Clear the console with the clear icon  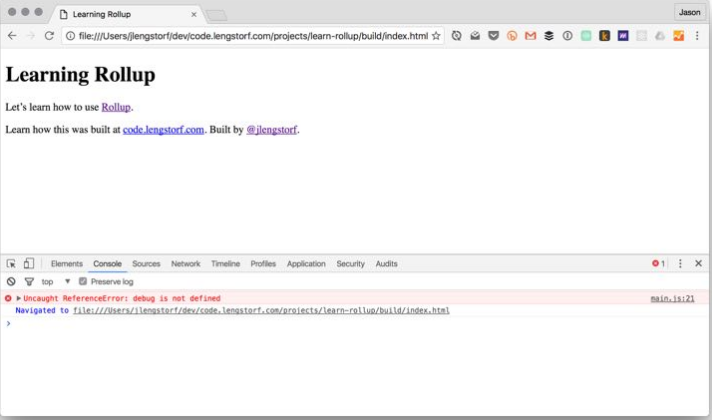pos(11,282)
